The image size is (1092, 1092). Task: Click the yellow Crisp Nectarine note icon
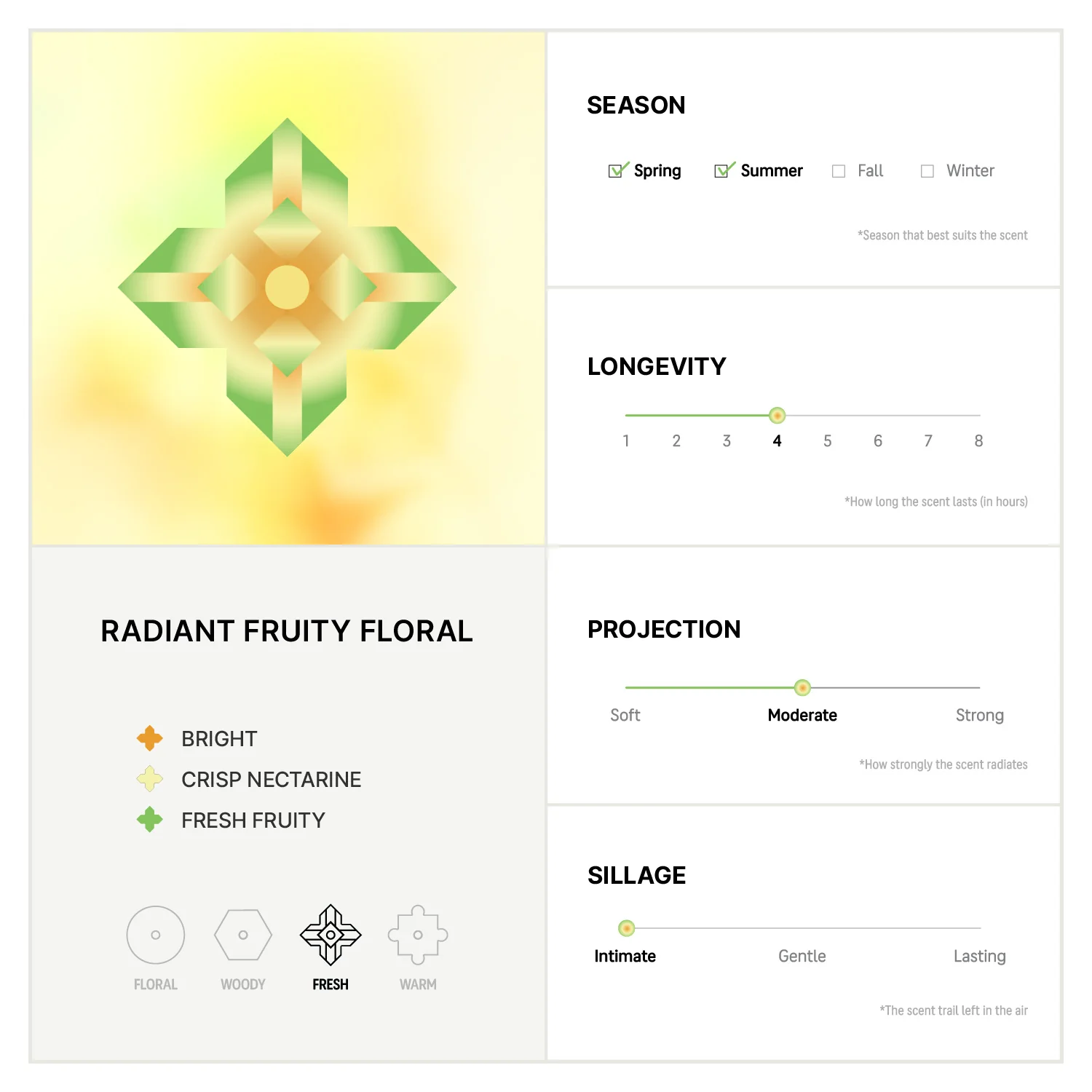150,779
